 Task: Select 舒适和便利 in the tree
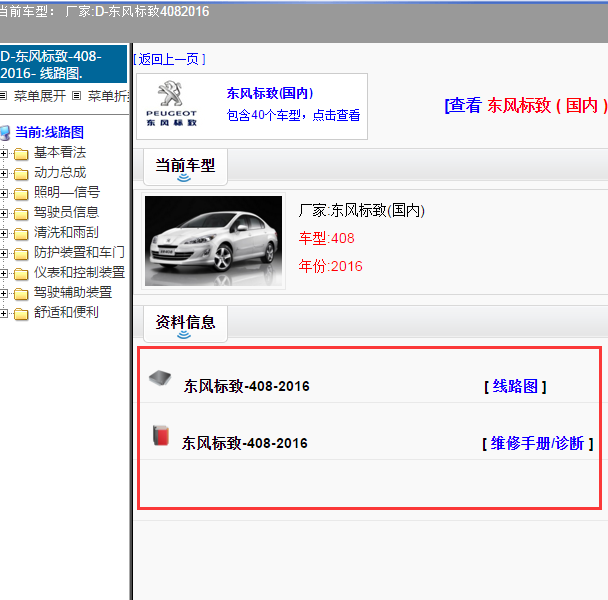click(66, 313)
